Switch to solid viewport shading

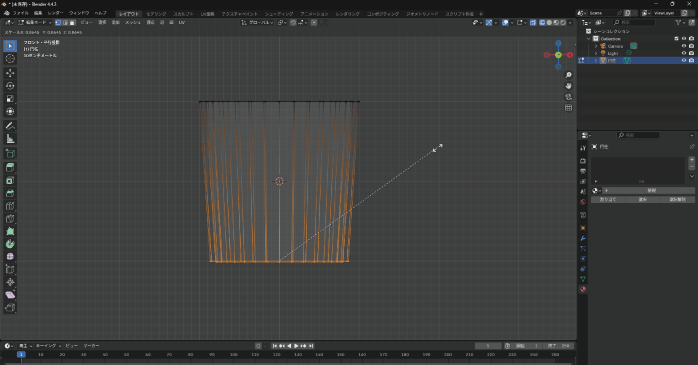coord(549,22)
